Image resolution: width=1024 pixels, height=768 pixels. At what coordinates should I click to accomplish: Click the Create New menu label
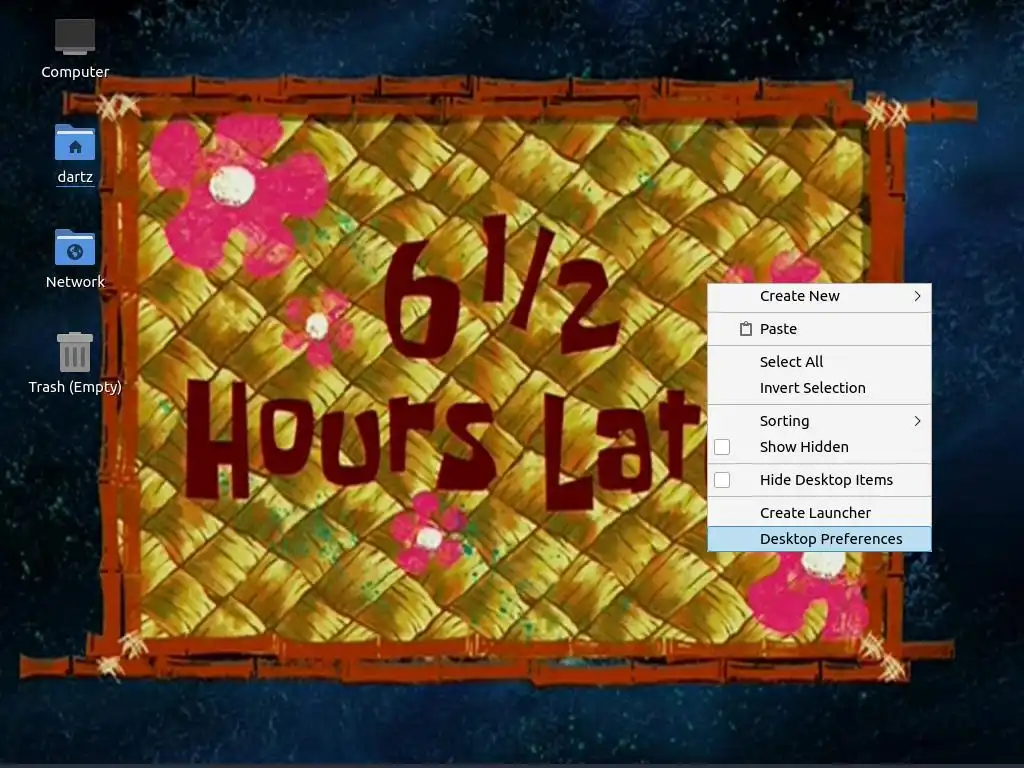799,296
